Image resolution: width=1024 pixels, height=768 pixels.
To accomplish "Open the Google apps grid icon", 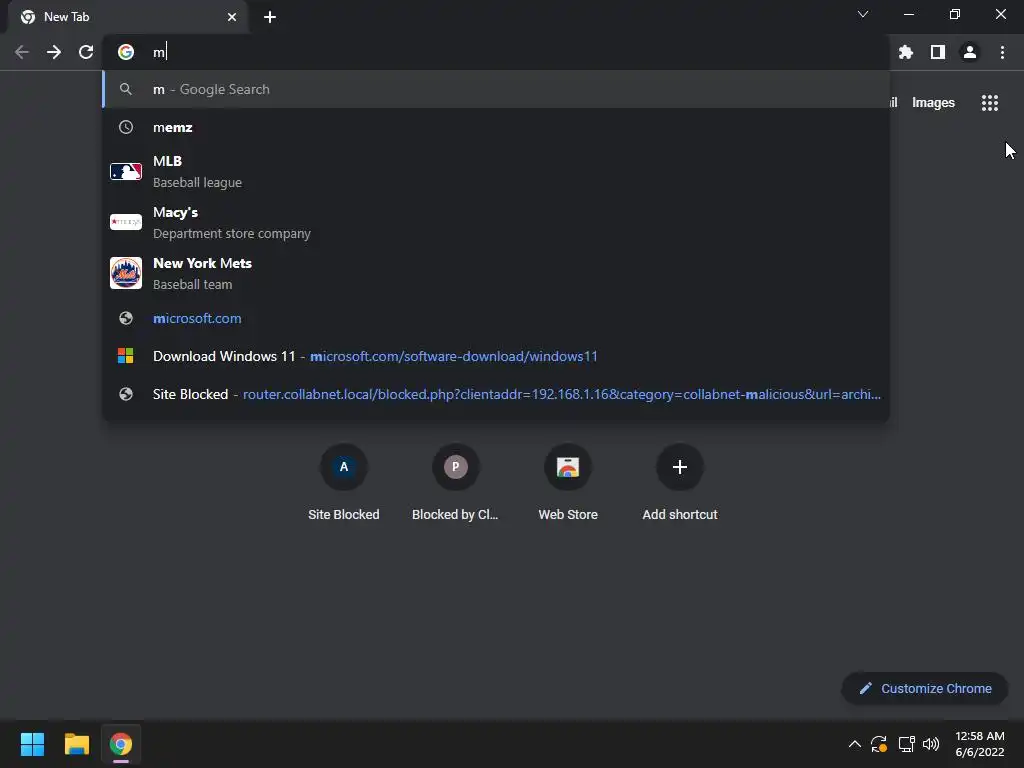I will pos(990,103).
